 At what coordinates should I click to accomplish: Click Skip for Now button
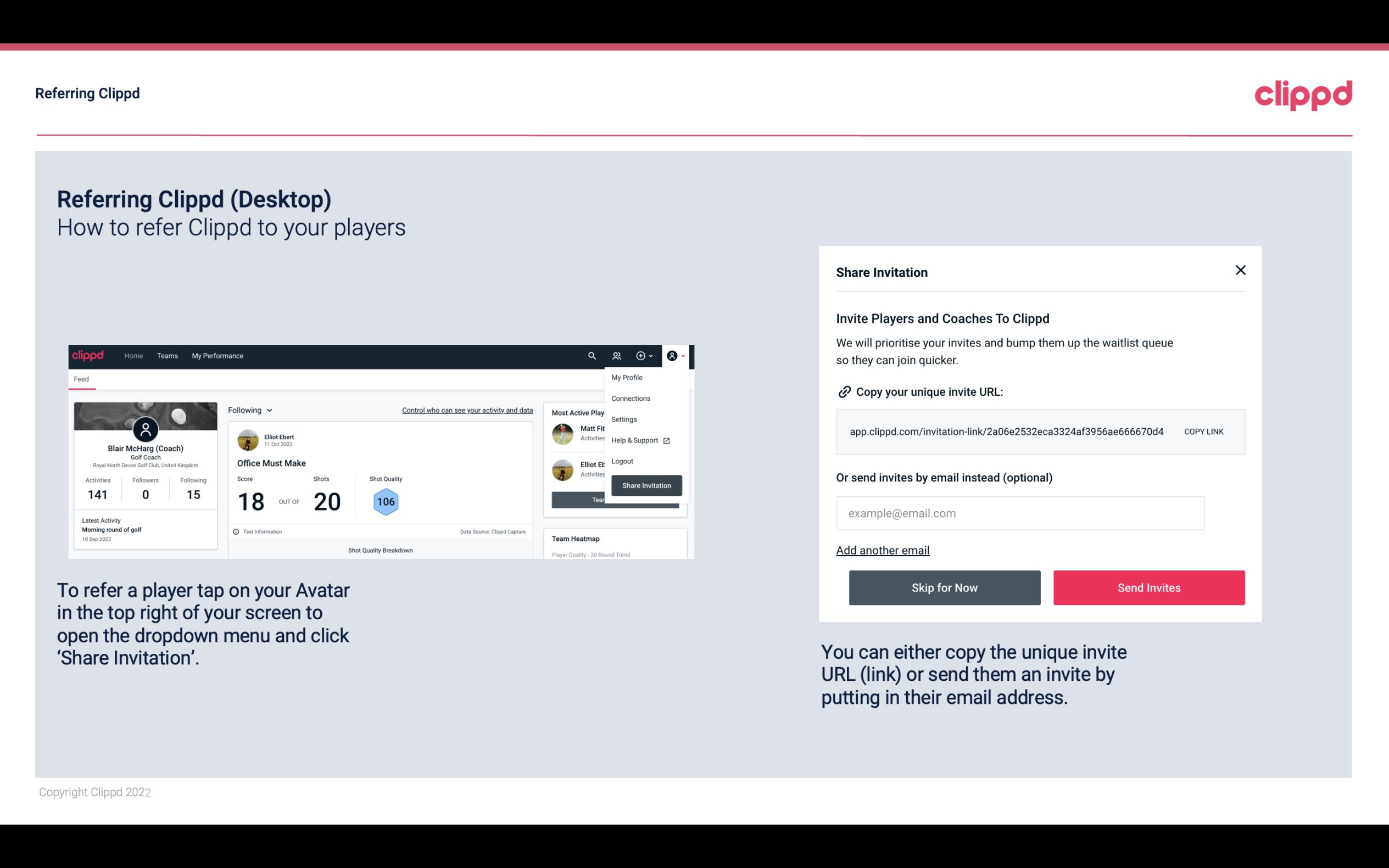click(944, 587)
